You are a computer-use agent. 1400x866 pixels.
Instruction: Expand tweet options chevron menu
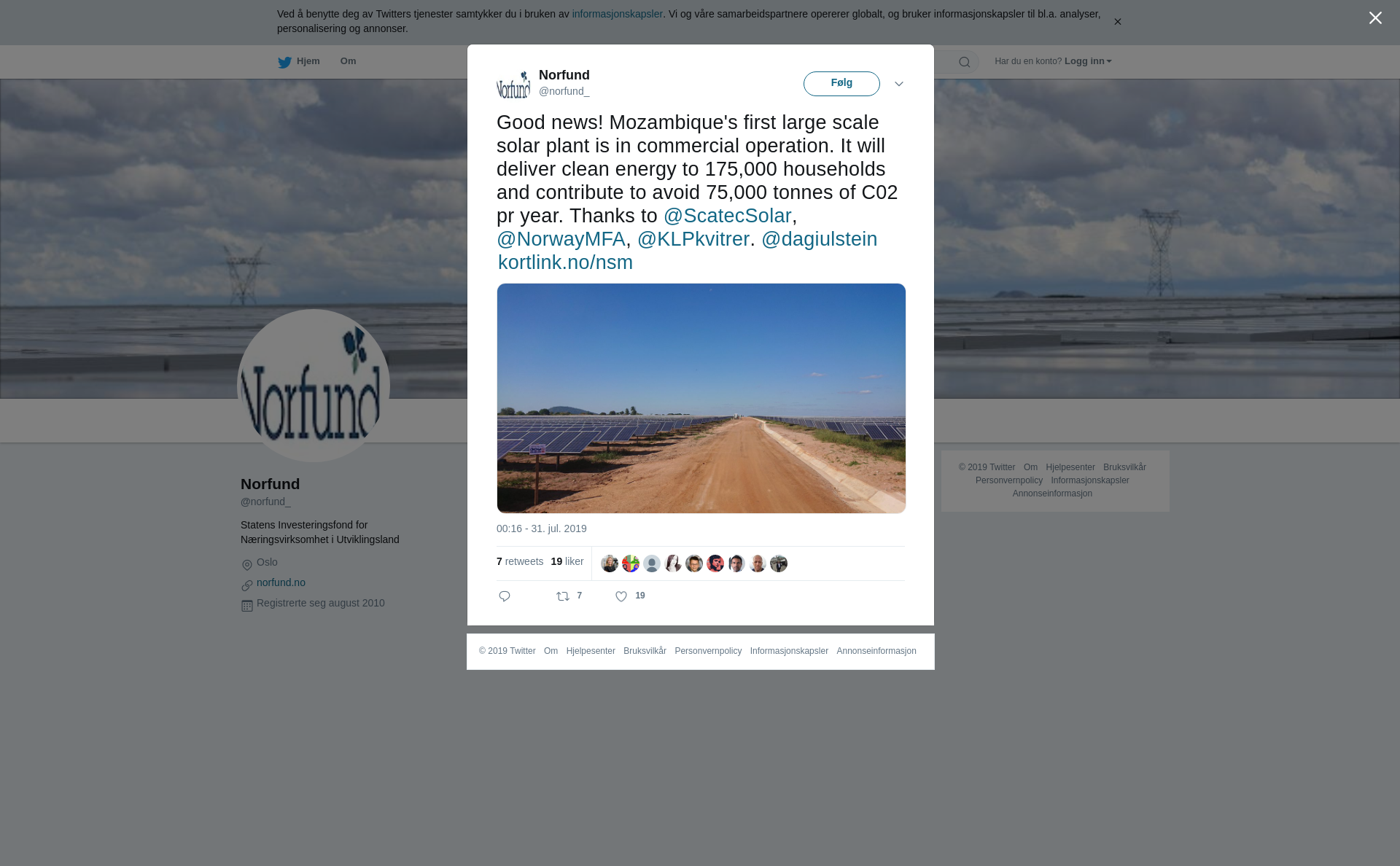[x=899, y=84]
